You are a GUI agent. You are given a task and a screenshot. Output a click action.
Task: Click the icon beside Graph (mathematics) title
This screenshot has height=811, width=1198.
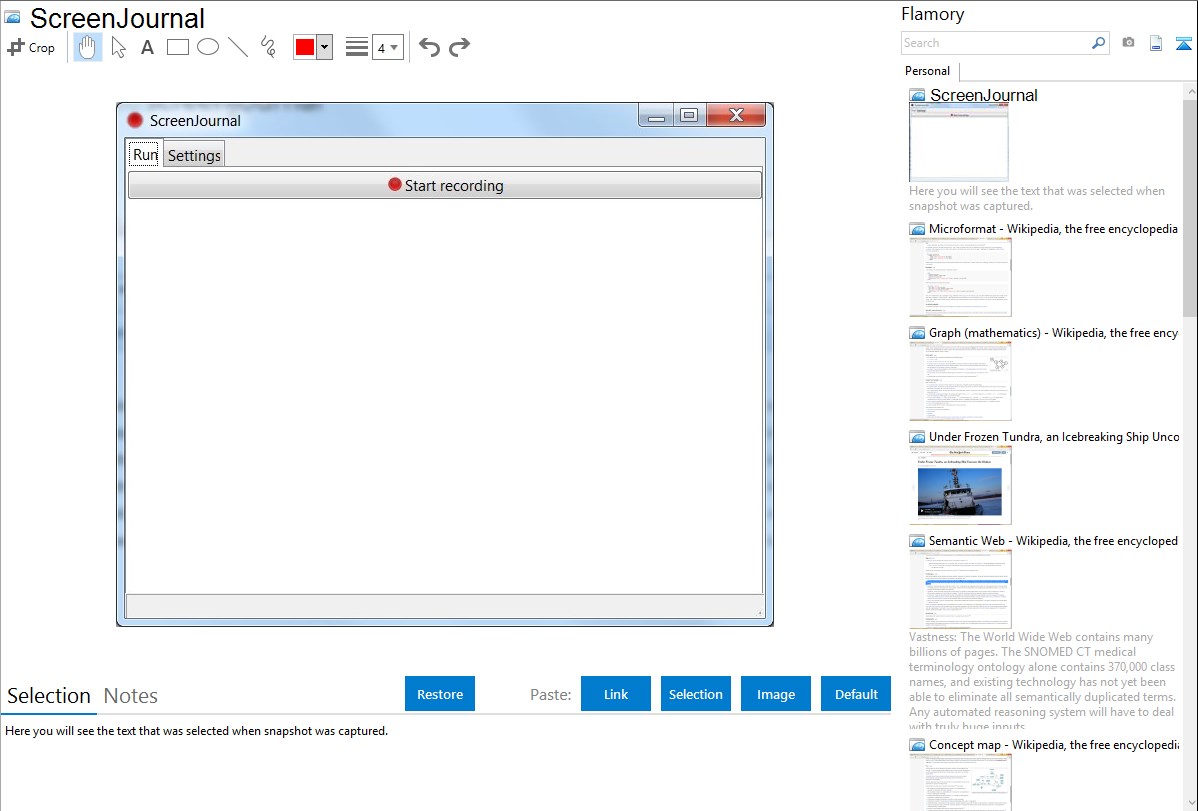click(x=918, y=333)
